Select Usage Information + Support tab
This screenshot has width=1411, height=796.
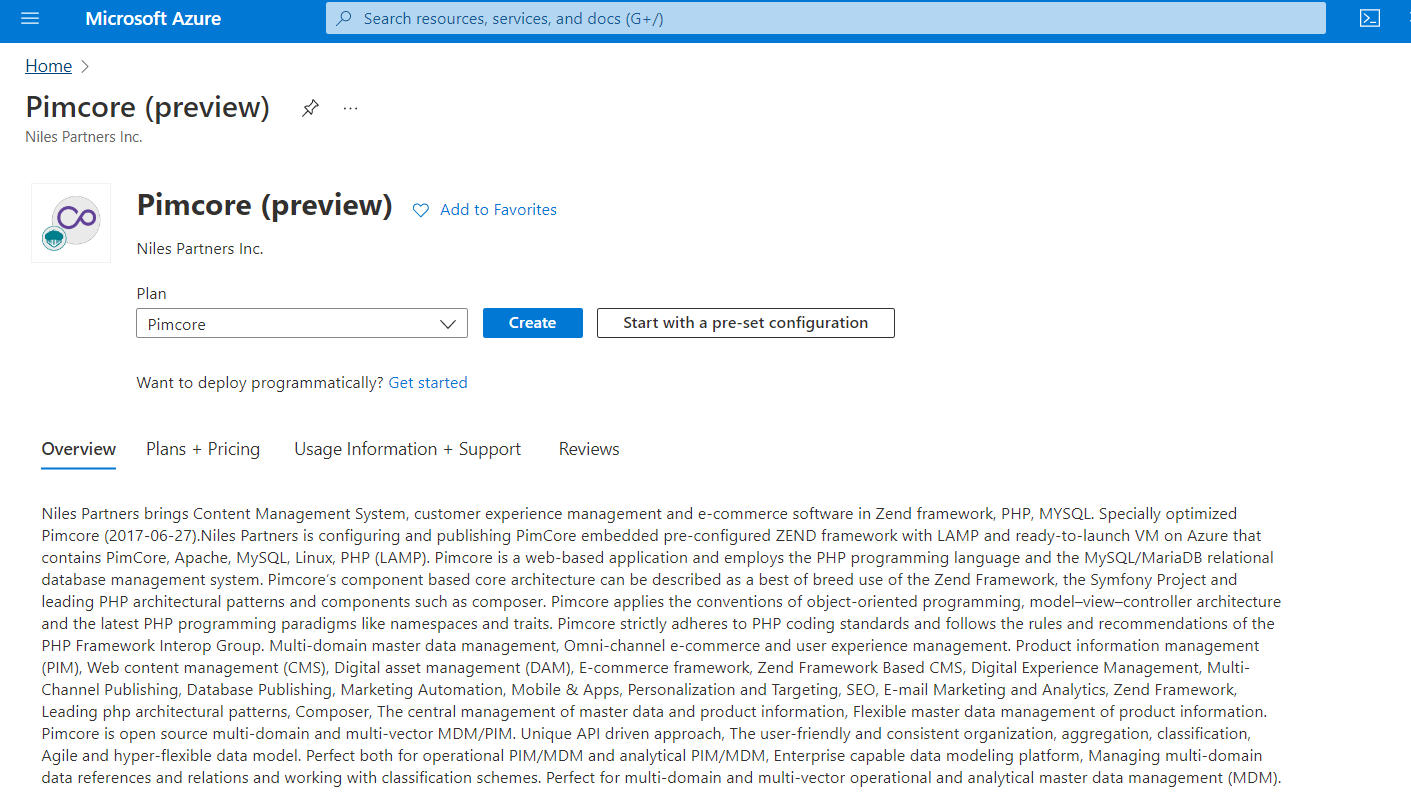pos(407,449)
